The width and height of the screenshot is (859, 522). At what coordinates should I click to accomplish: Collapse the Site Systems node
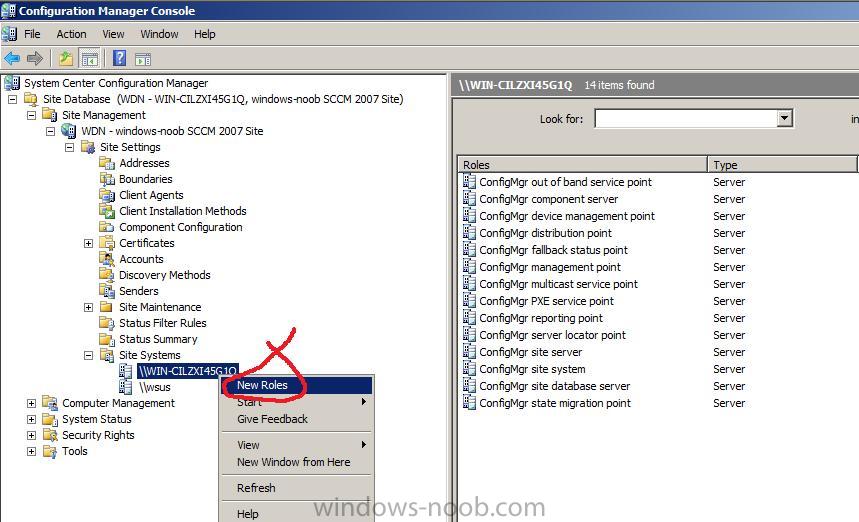pyautogui.click(x=88, y=355)
